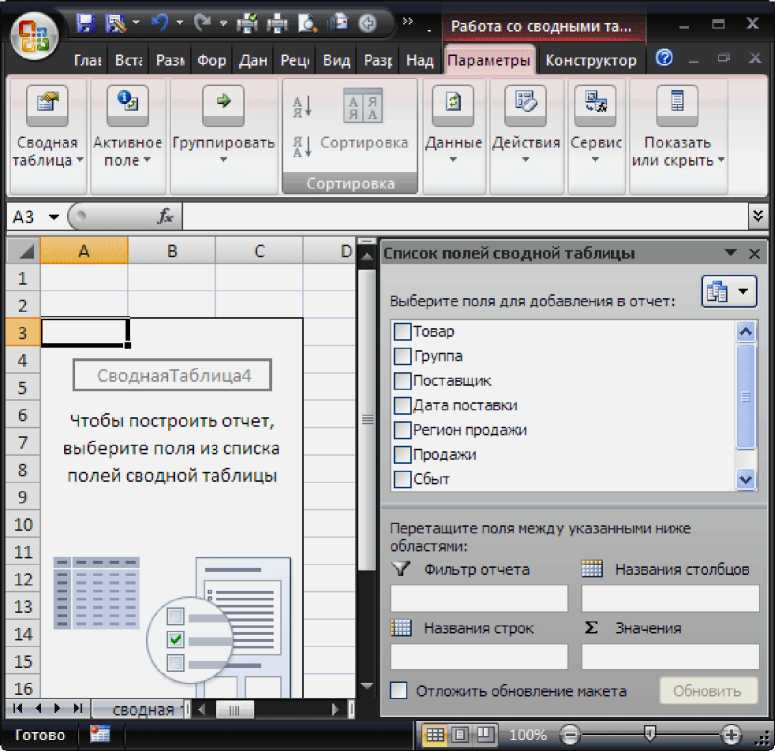Click the Обновить button
This screenshot has width=775, height=751.
(x=707, y=691)
